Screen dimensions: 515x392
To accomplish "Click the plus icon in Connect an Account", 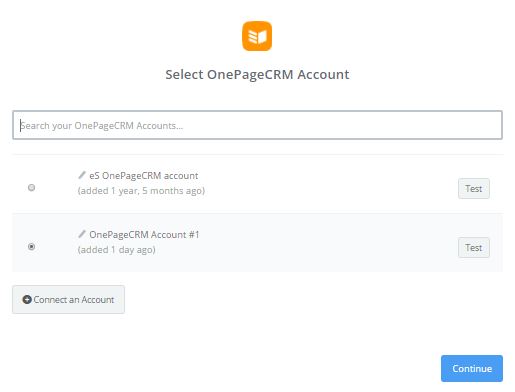I will point(27,299).
